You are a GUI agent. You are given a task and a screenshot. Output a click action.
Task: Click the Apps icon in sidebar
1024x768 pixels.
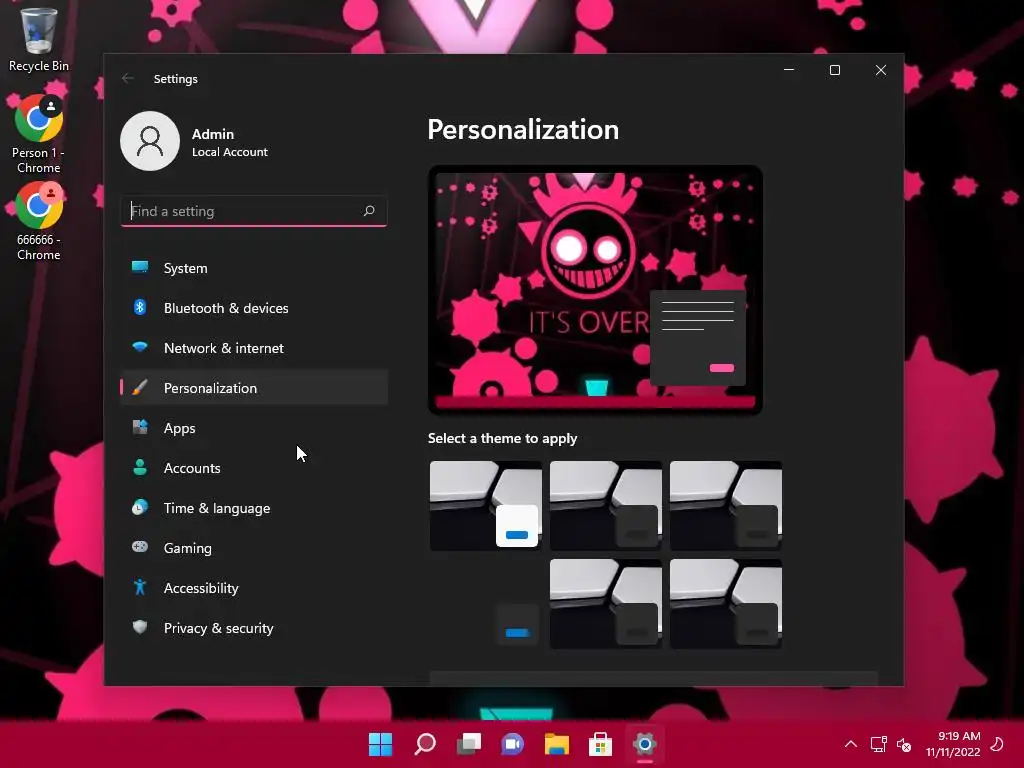tap(140, 427)
